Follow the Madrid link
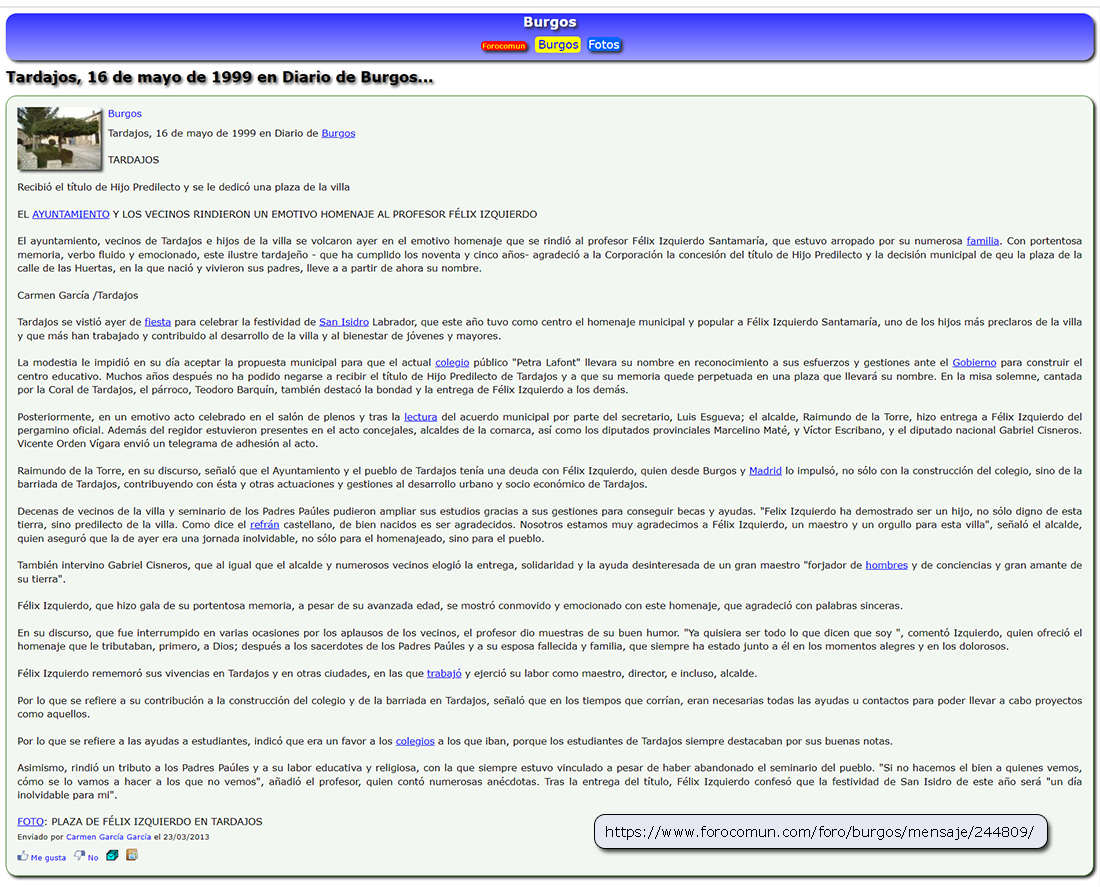 765,471
